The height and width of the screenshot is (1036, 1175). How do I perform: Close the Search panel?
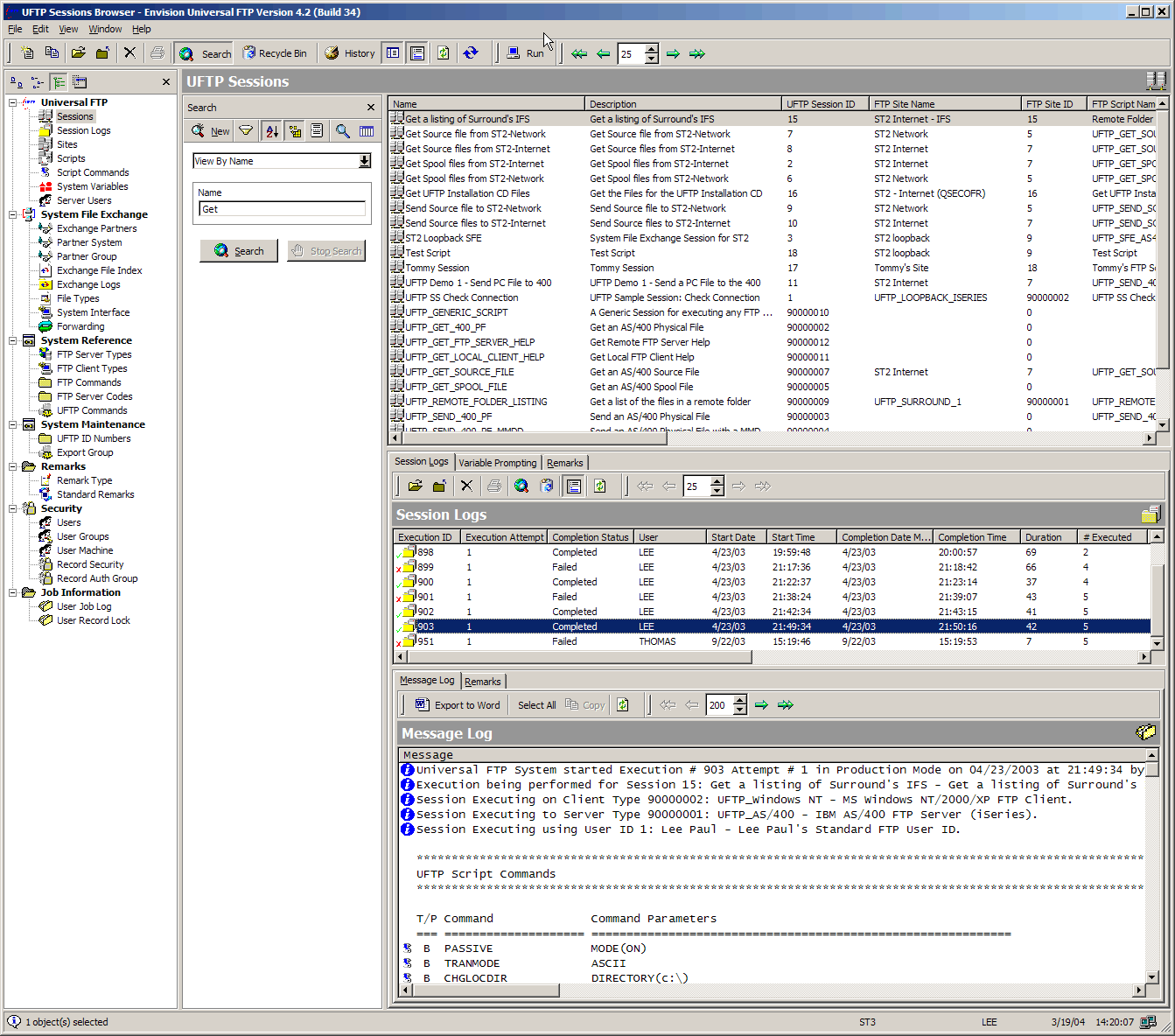[371, 108]
